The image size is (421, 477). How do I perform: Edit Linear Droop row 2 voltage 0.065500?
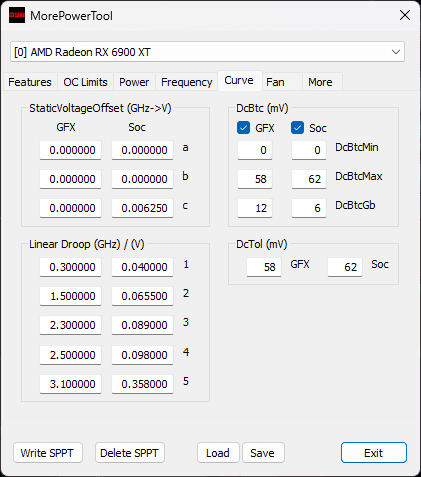pos(142,296)
